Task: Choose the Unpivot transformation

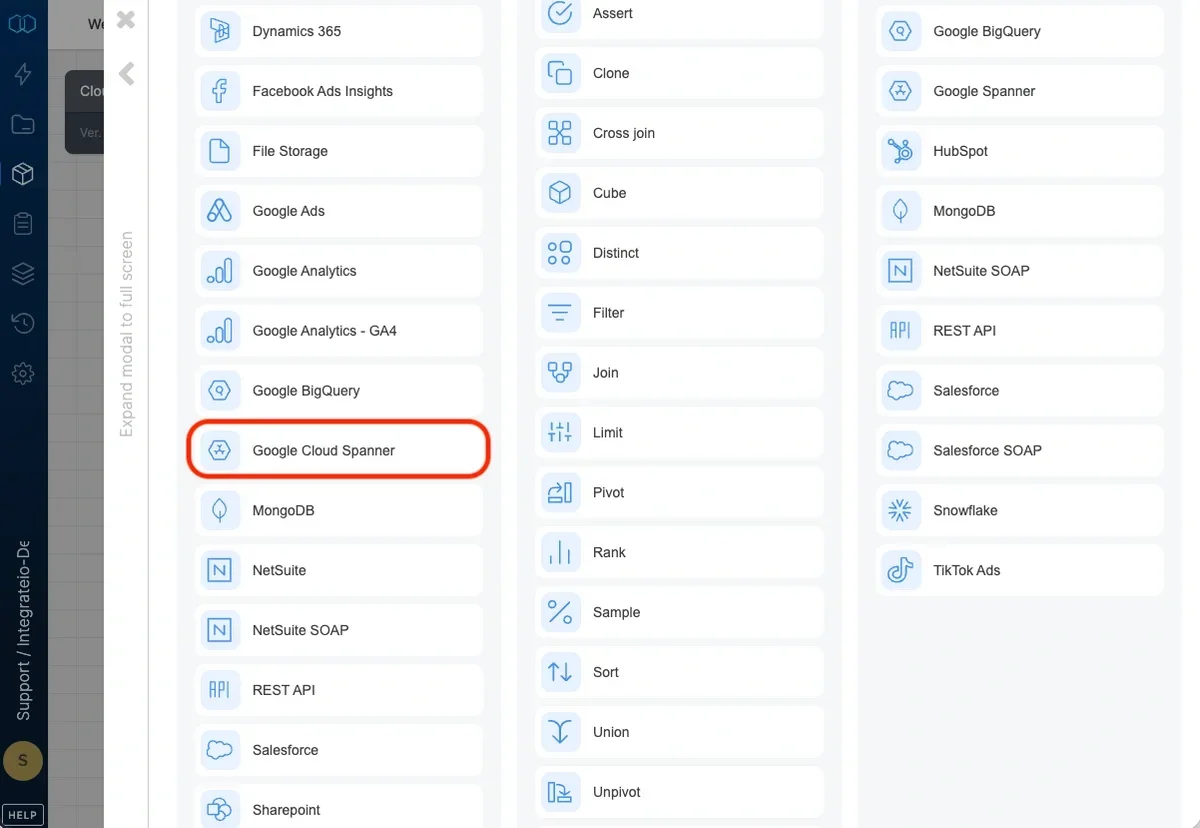Action: (x=680, y=793)
